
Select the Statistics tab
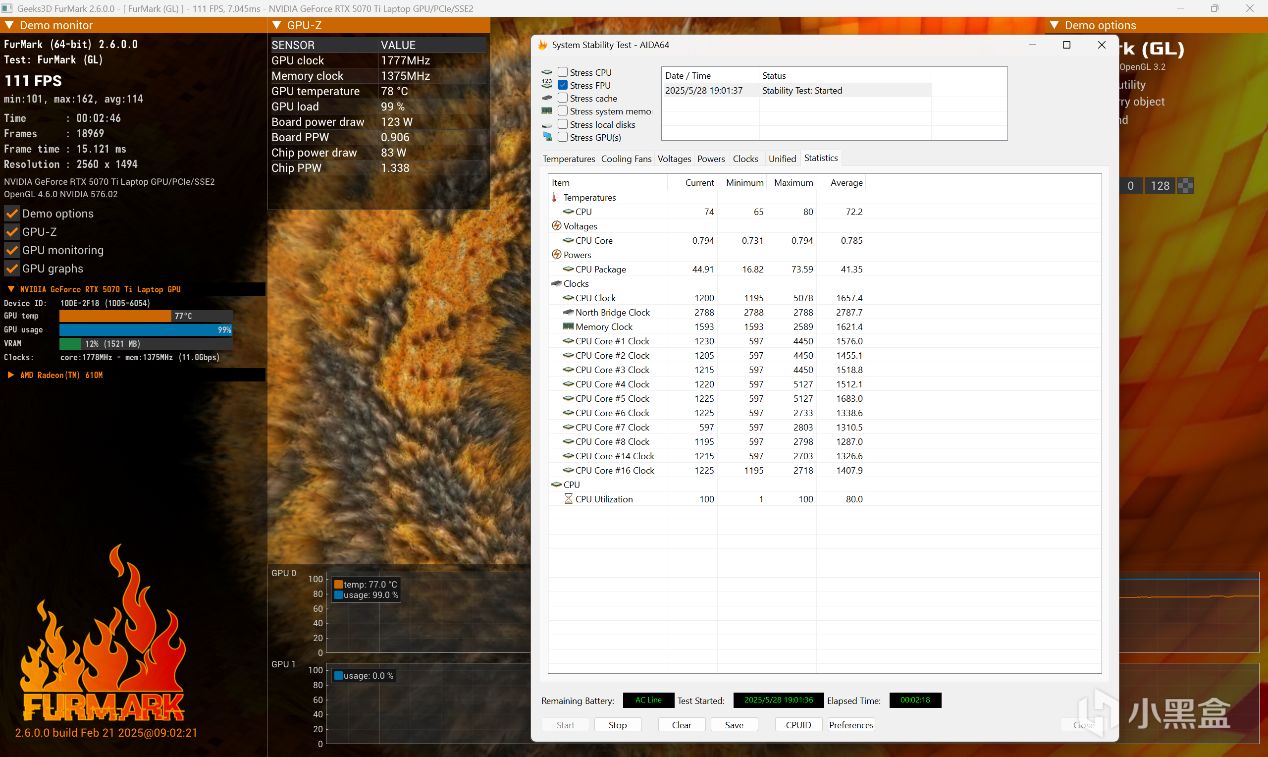821,158
